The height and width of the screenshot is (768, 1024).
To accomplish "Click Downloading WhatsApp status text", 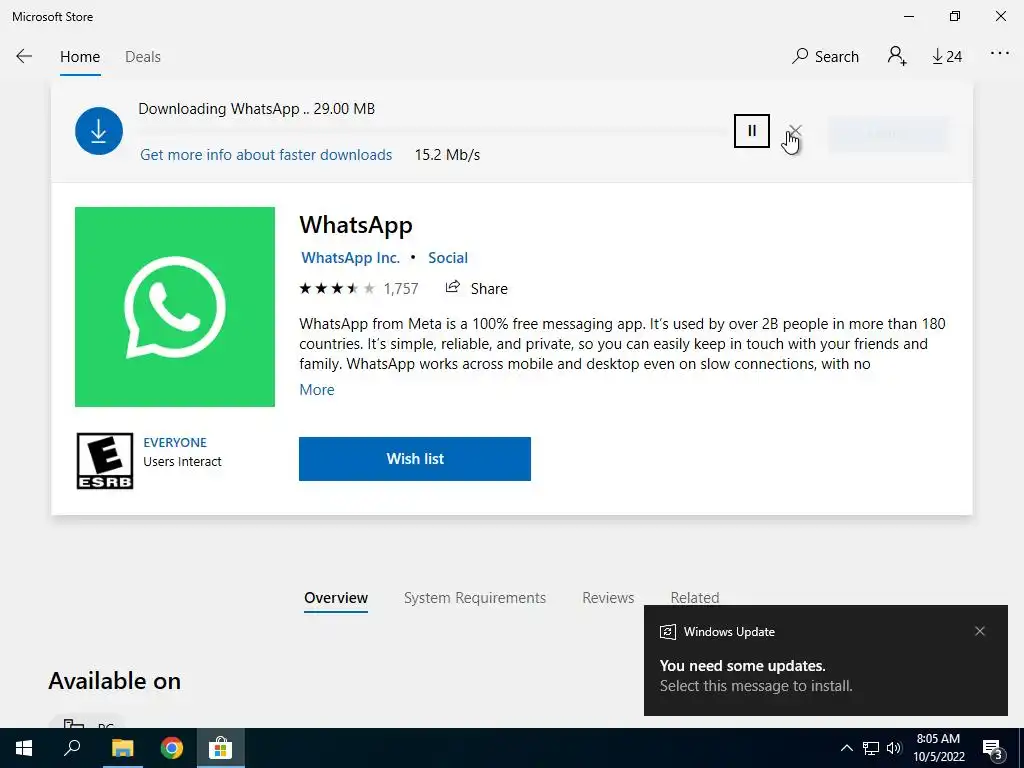I will pyautogui.click(x=257, y=109).
